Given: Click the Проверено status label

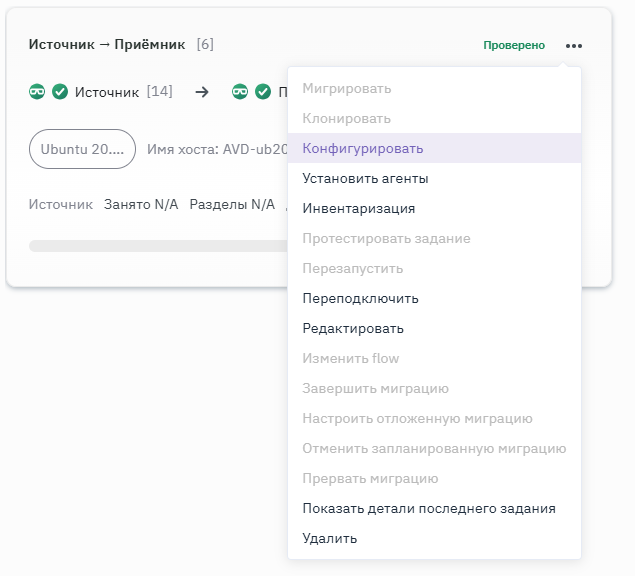Looking at the screenshot, I should (514, 45).
